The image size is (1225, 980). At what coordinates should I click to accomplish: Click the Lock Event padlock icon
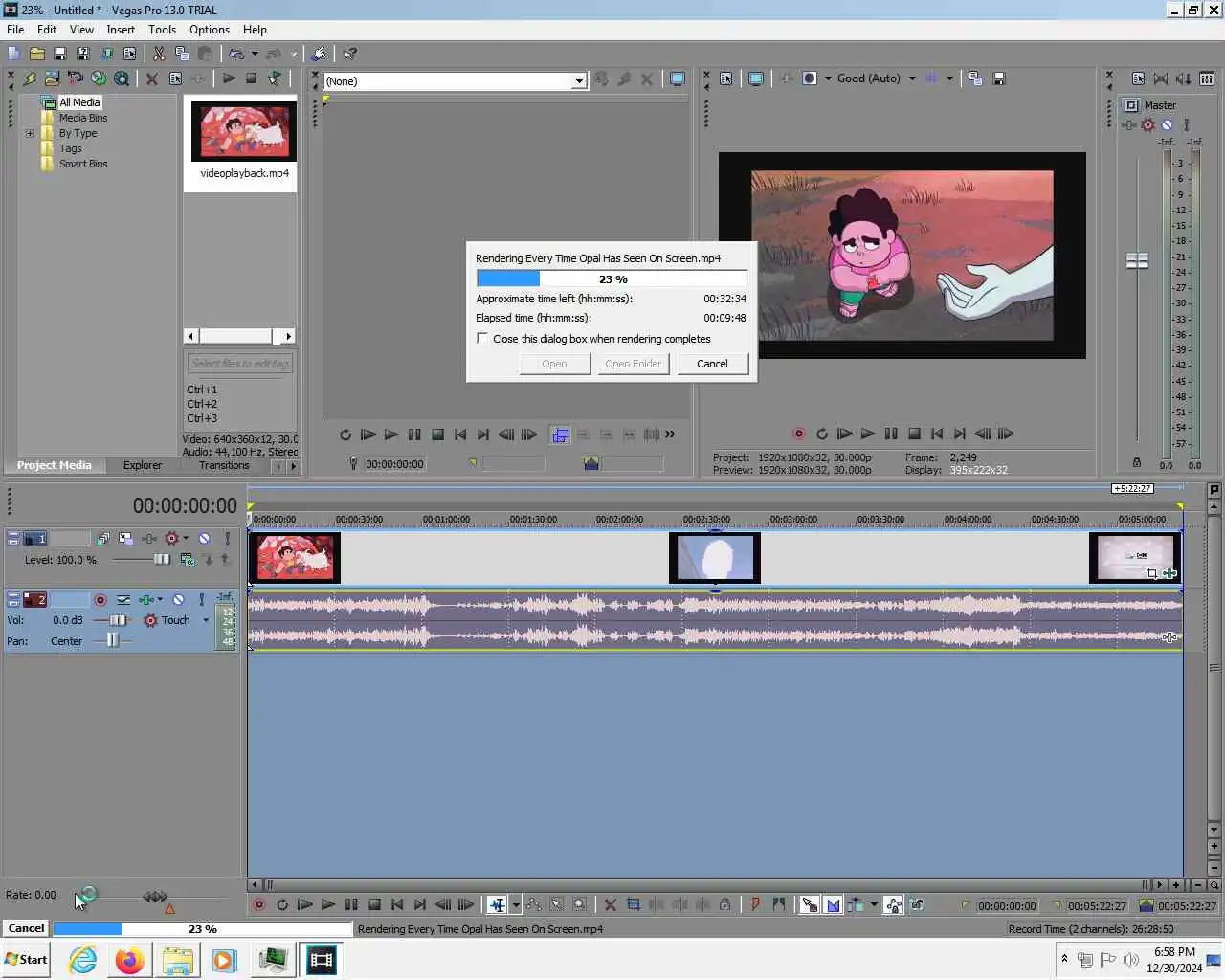[x=725, y=904]
